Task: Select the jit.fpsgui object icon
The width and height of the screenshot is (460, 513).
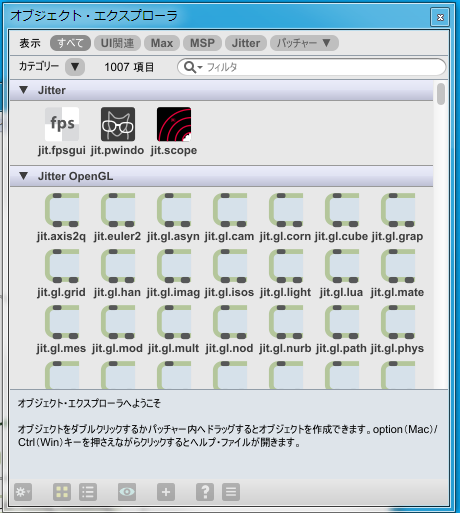Action: coord(62,124)
